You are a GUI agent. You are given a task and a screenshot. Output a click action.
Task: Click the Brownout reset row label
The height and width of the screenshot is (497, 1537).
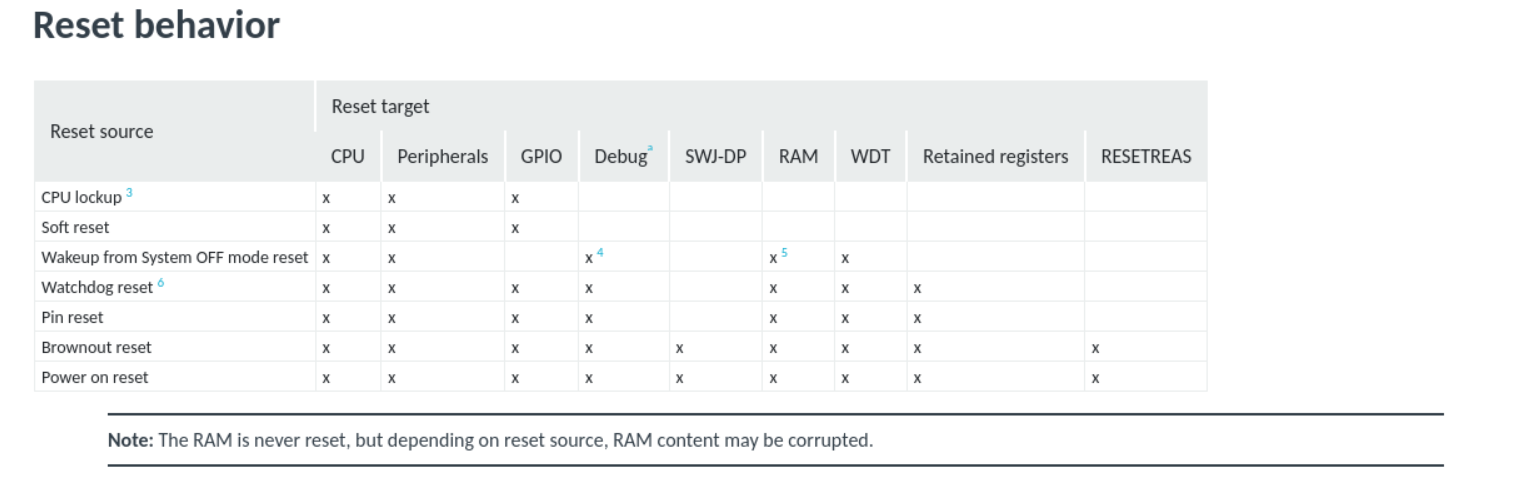(x=96, y=347)
